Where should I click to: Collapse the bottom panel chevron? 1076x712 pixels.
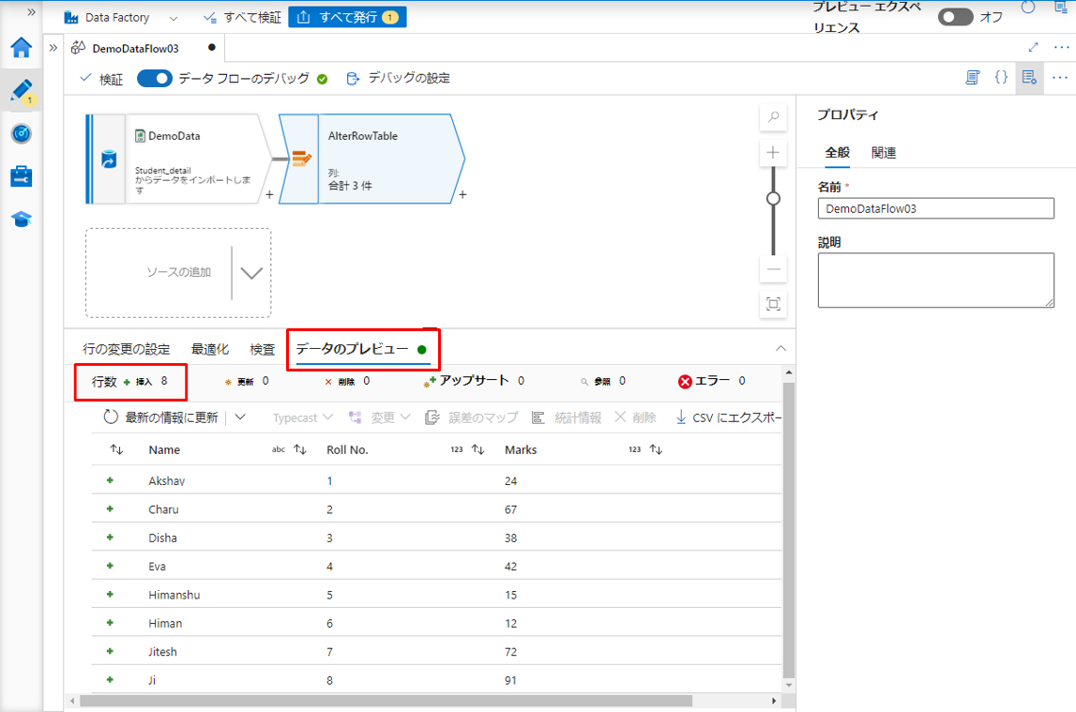point(780,348)
